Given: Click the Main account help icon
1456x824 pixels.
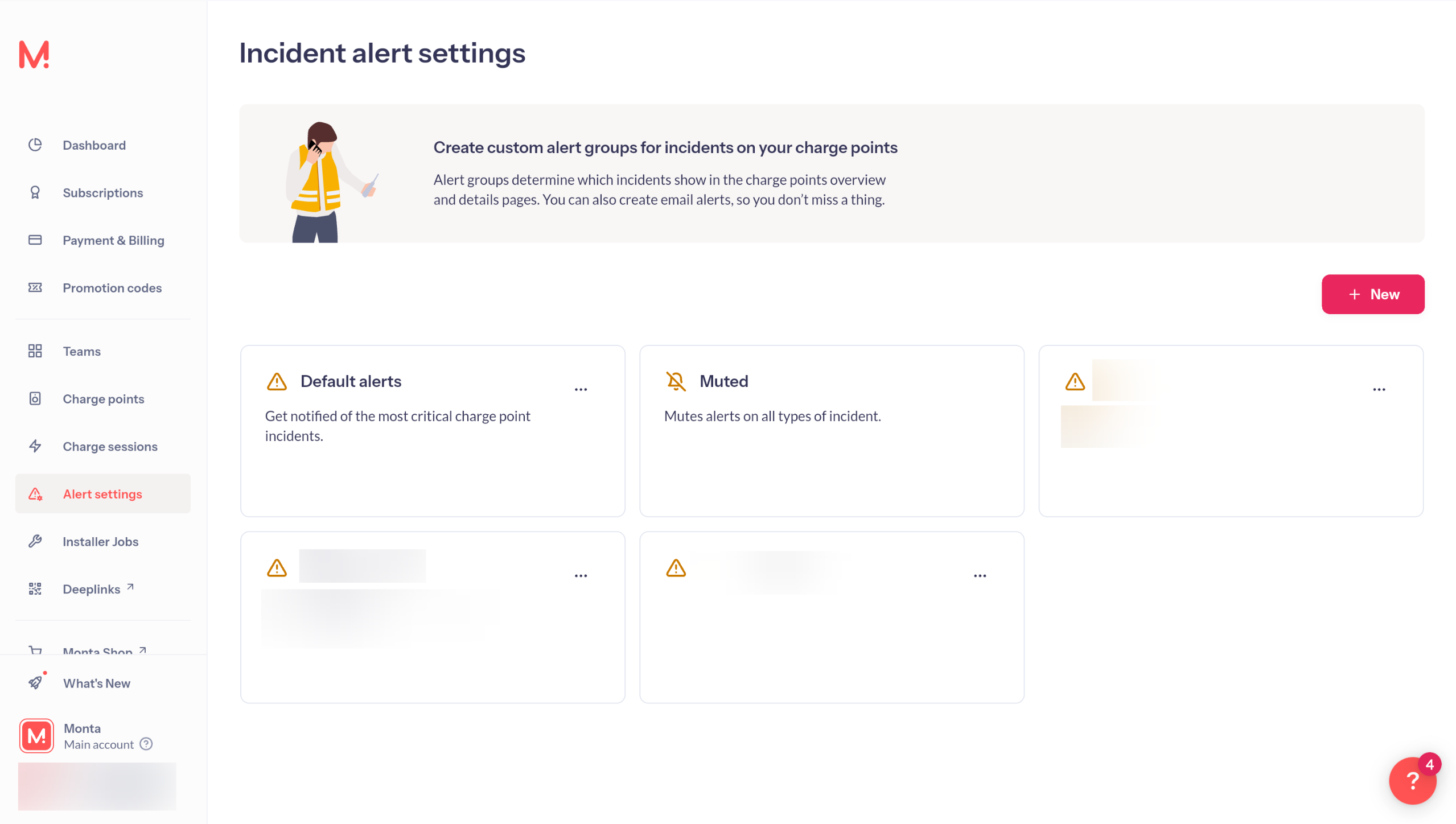Looking at the screenshot, I should [146, 744].
